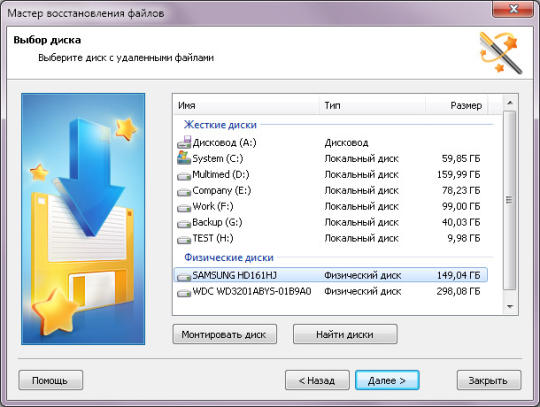Click the disk icon of WDC WD3201ABYS-01B9A0
Screen dimensions: 540x407
click(184, 293)
